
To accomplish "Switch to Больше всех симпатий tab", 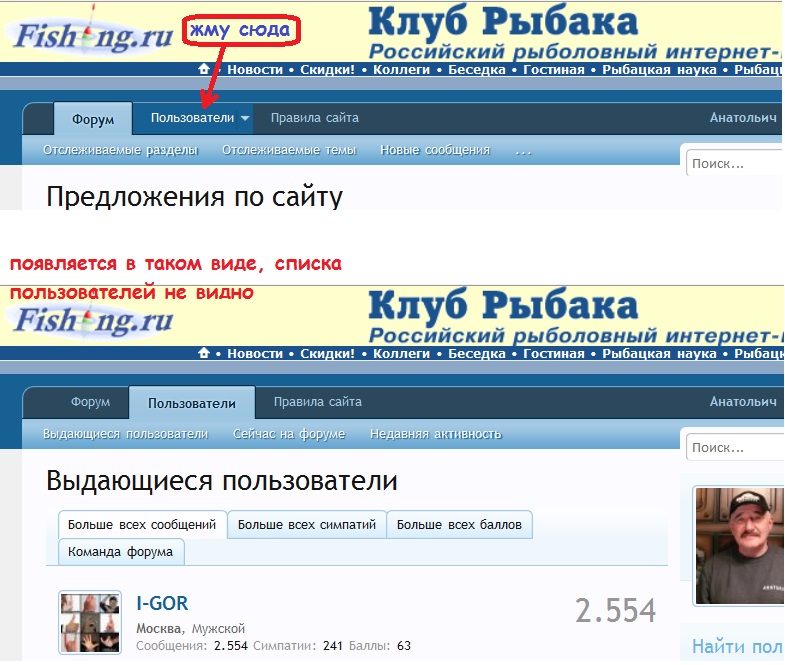I will click(307, 524).
